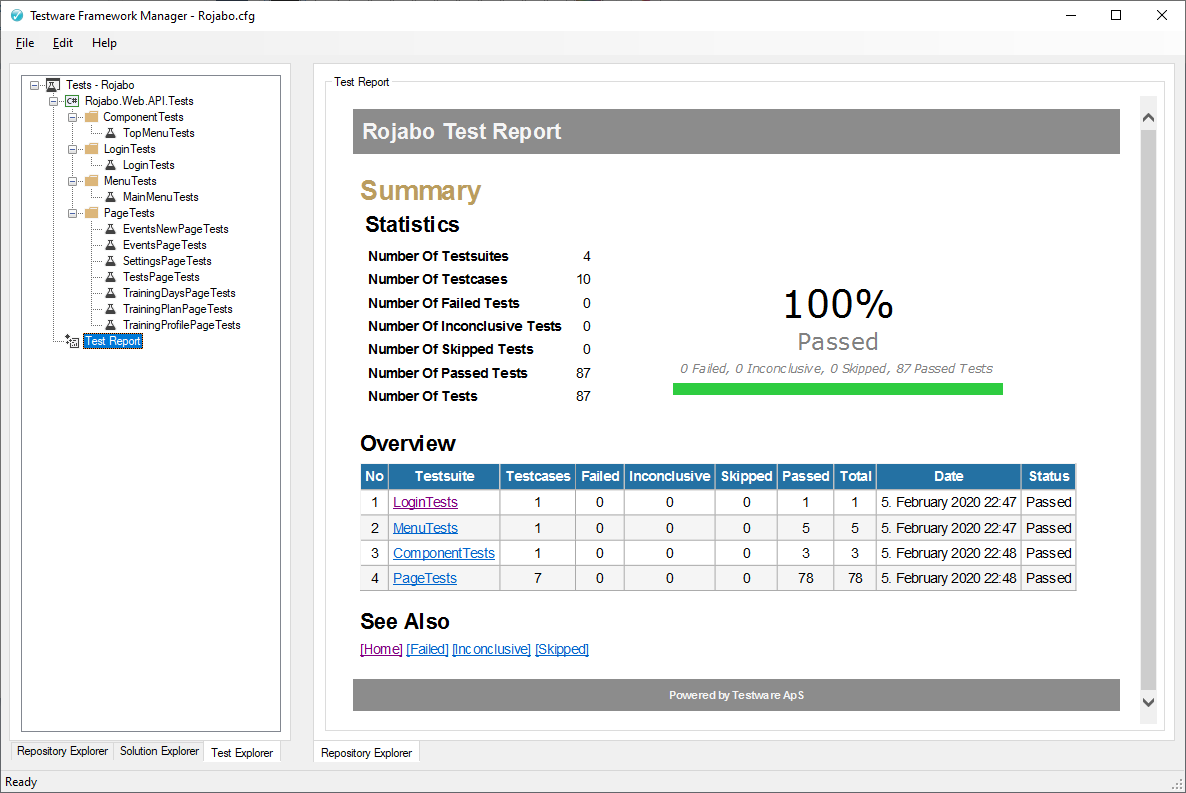
Task: Select the Test Report tree node label
Action: (113, 341)
